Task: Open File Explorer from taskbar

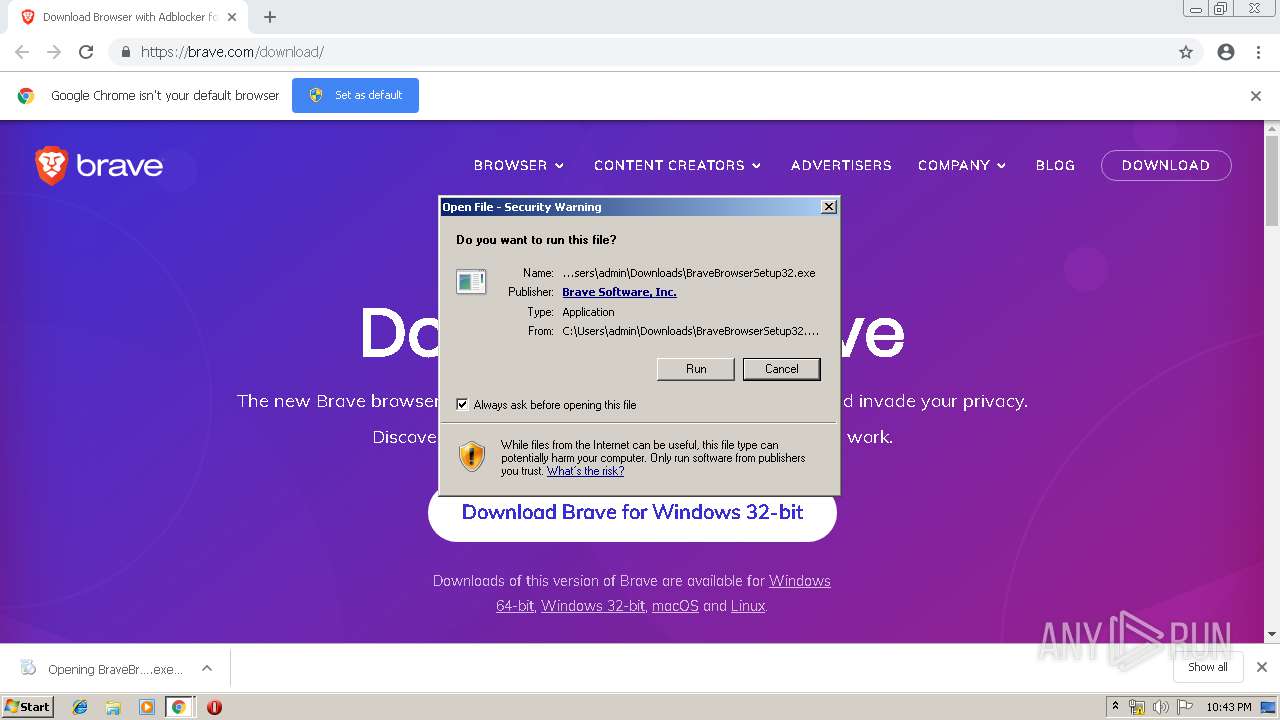Action: (113, 707)
